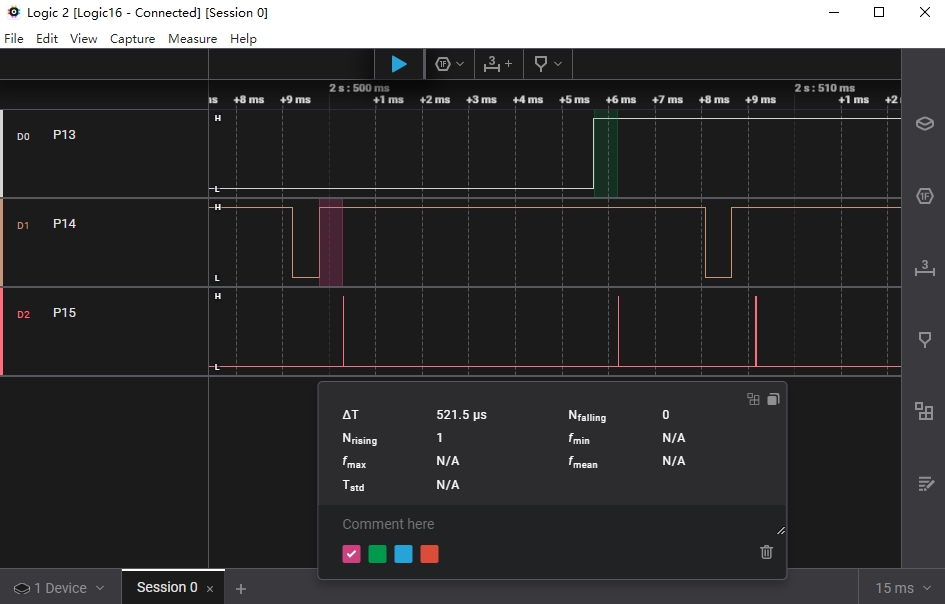Add a new session with plus button
This screenshot has width=945, height=604.
[x=241, y=589]
